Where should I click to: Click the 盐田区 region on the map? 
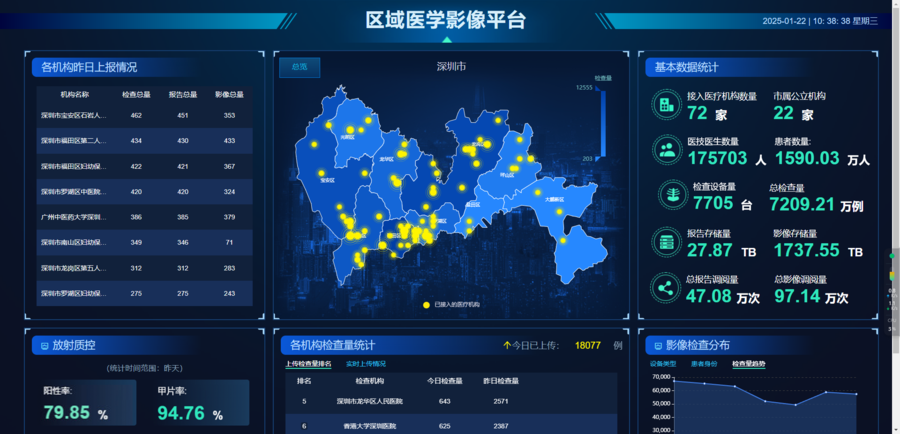472,204
